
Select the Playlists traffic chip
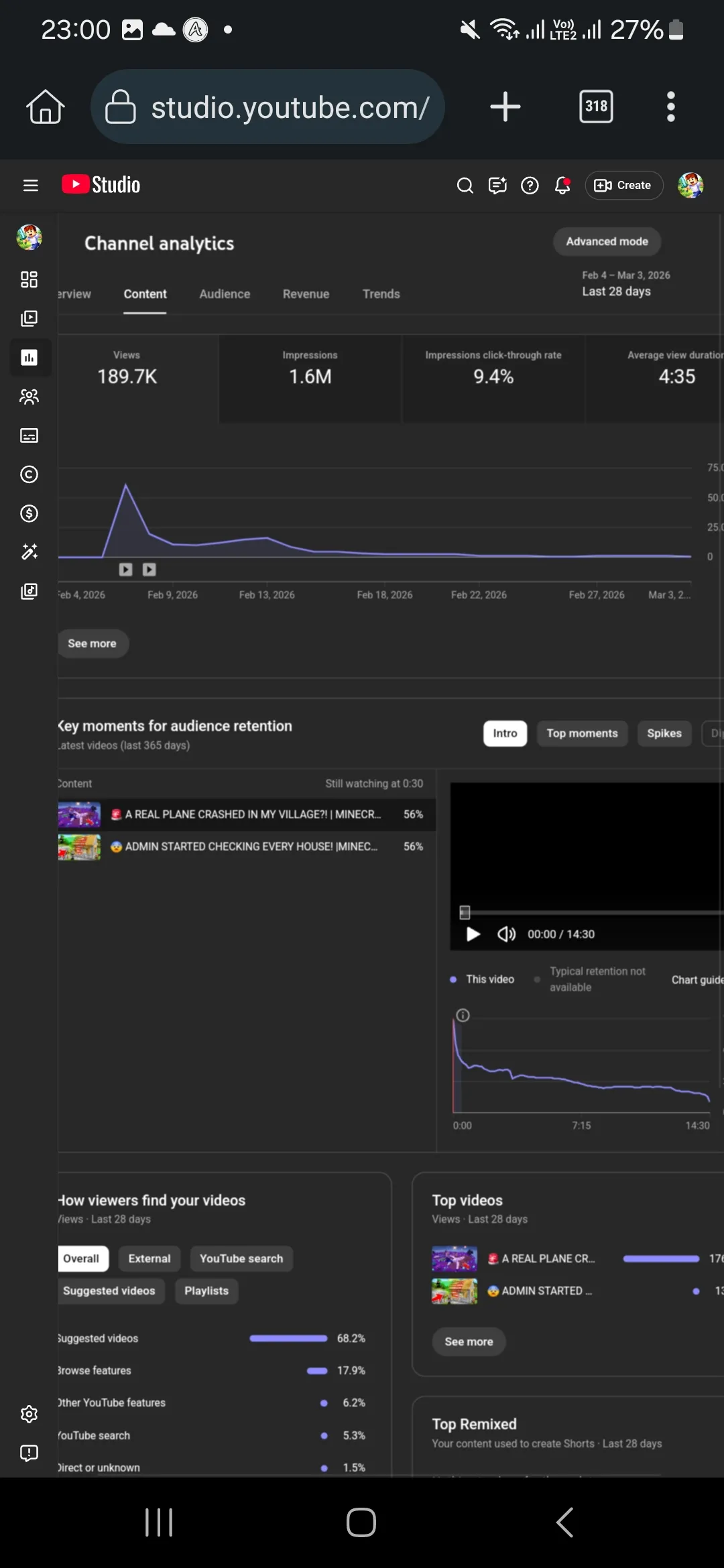tap(206, 1291)
